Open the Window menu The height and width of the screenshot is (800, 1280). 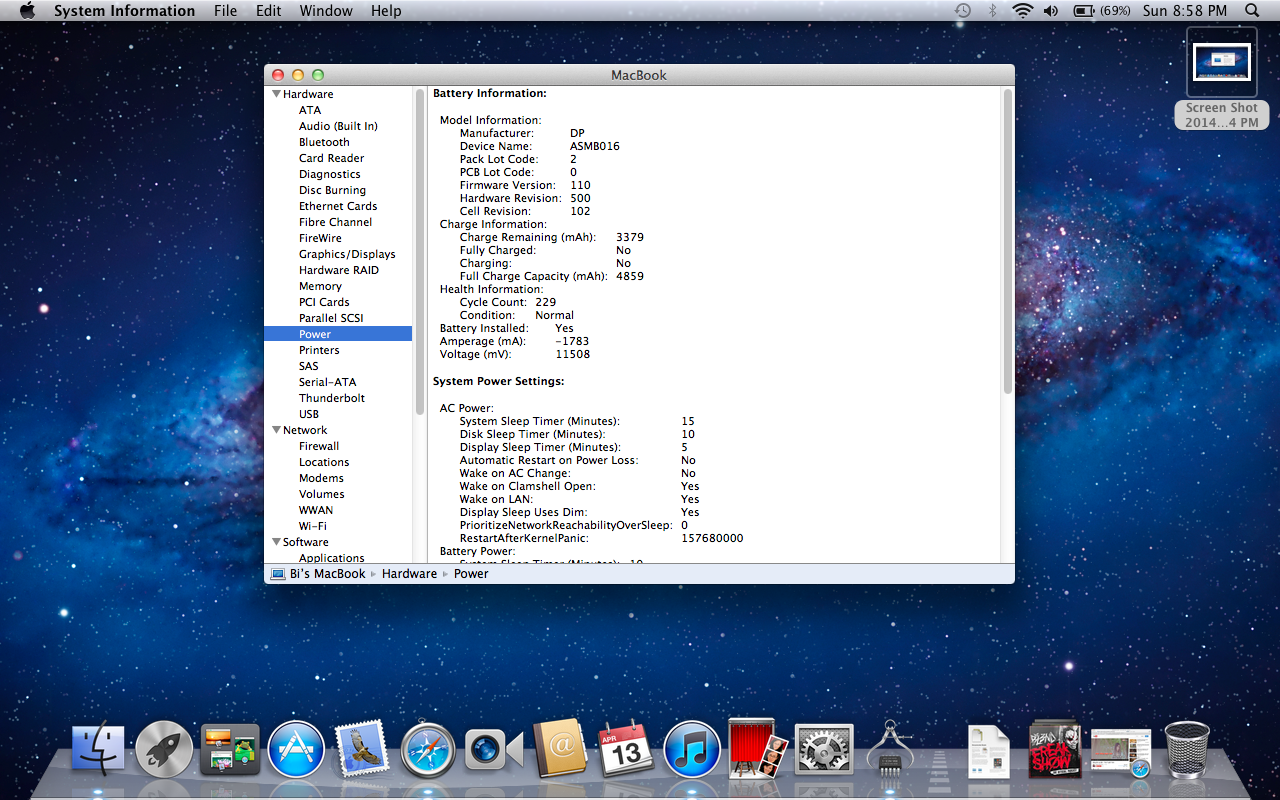[x=326, y=11]
